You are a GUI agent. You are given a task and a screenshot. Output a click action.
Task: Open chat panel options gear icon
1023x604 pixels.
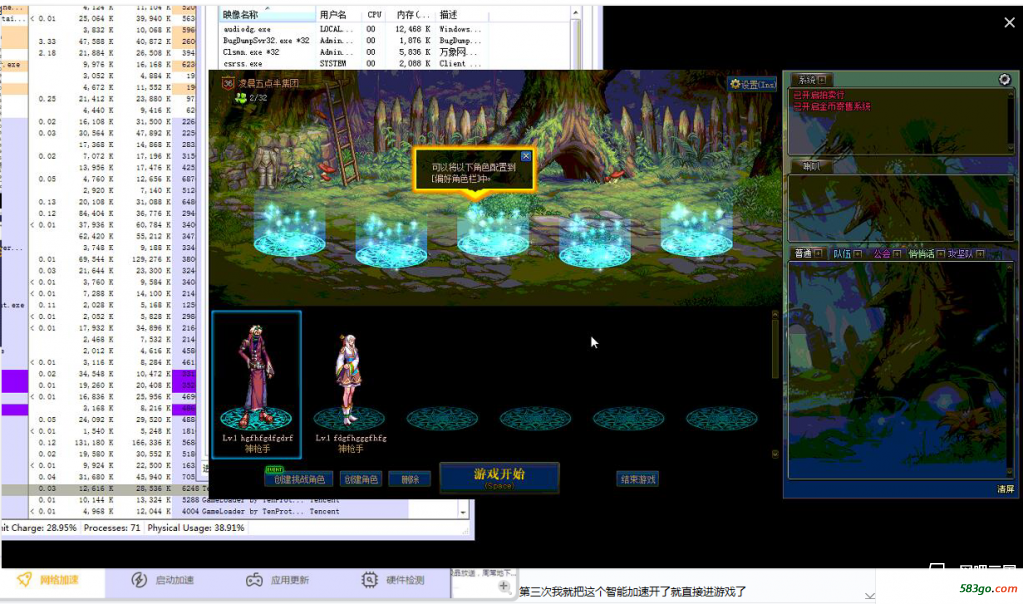[x=1004, y=80]
